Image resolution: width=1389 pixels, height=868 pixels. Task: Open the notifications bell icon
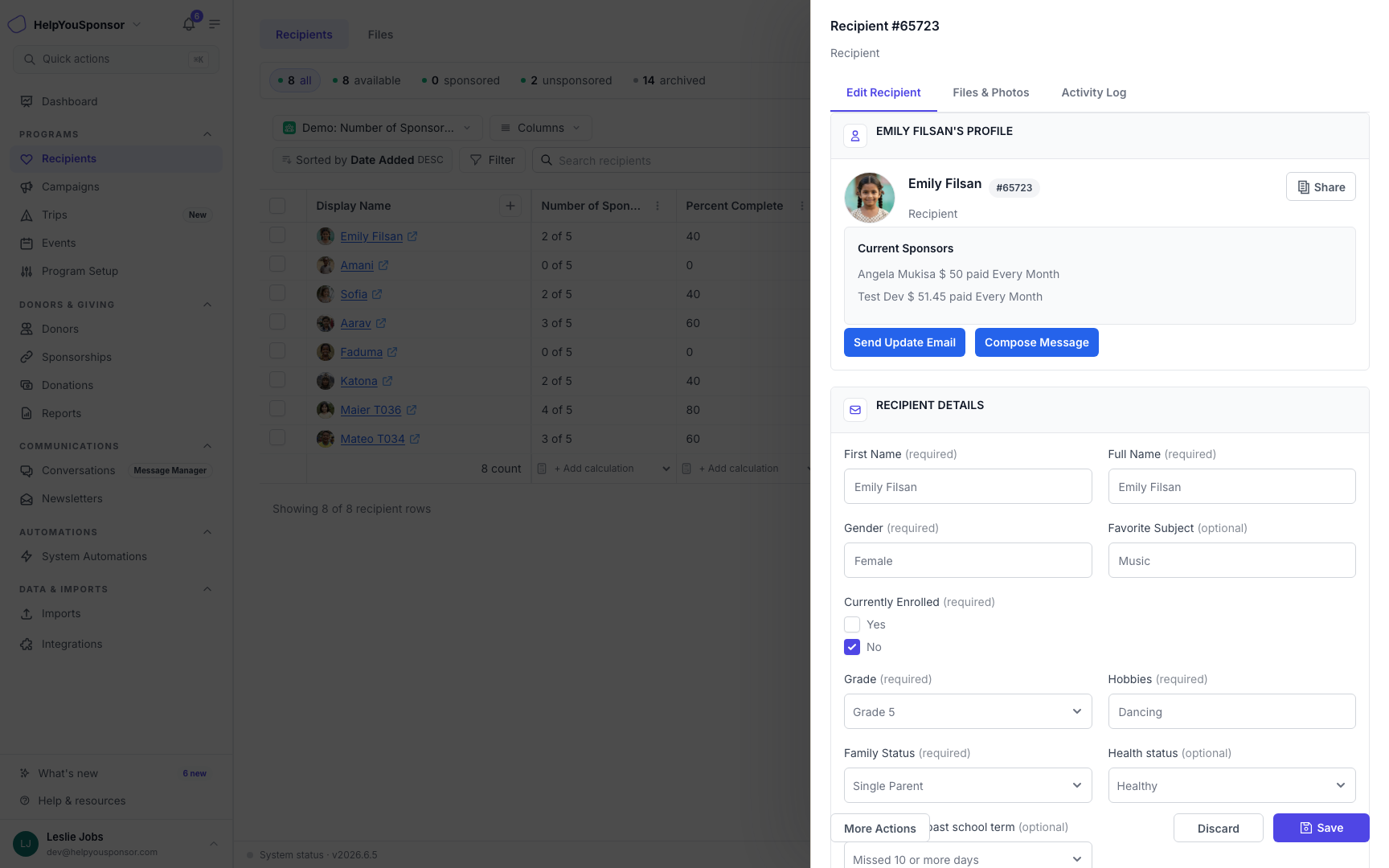[189, 24]
